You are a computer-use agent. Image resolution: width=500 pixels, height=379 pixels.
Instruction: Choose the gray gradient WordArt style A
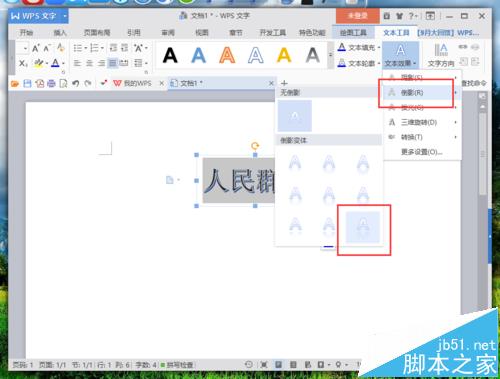[313, 55]
